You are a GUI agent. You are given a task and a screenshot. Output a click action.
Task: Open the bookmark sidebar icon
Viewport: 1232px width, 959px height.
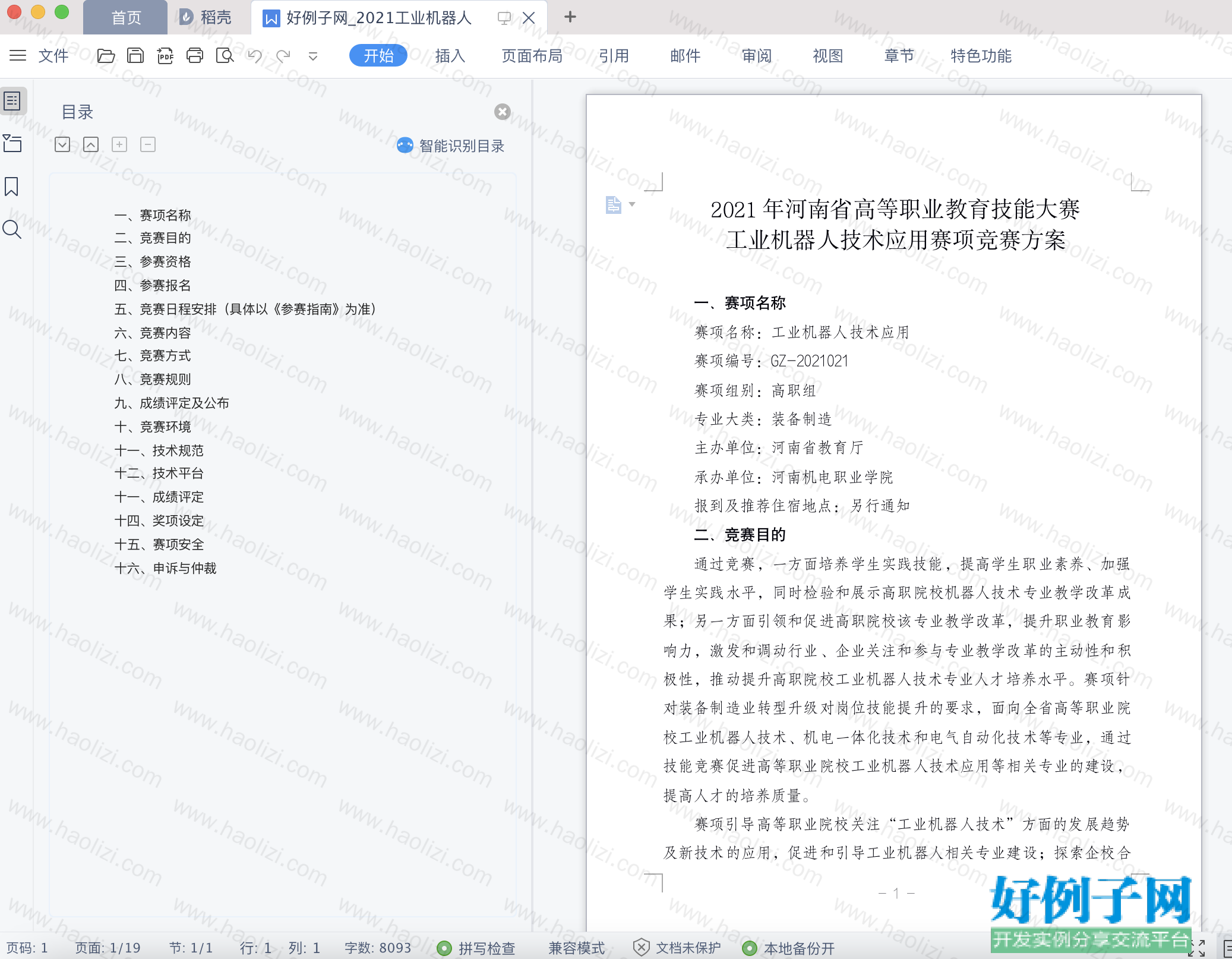pyautogui.click(x=11, y=186)
